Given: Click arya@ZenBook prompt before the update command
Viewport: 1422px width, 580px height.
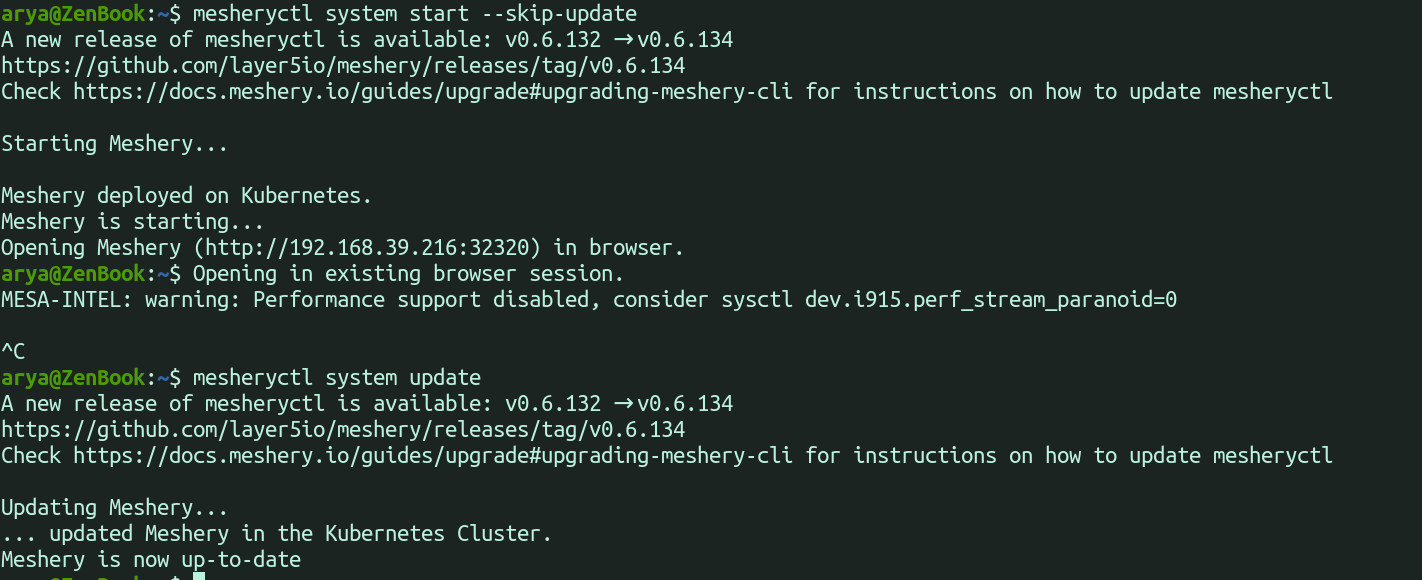Looking at the screenshot, I should (73, 378).
